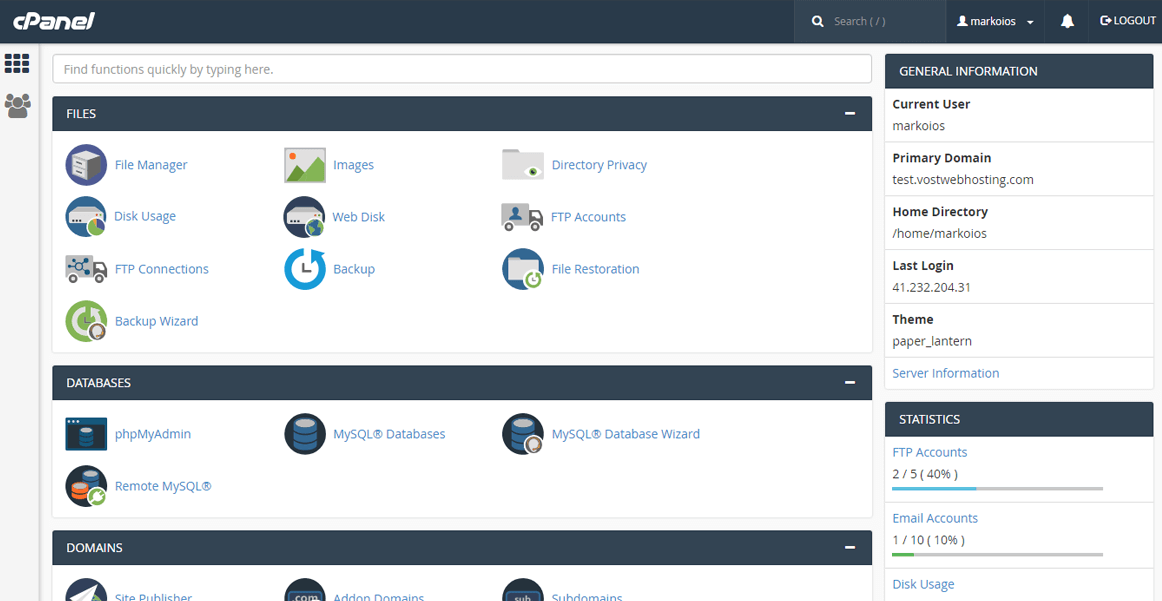Open the Site Publisher paper plane icon
Screen dimensions: 1162x601
[86, 591]
